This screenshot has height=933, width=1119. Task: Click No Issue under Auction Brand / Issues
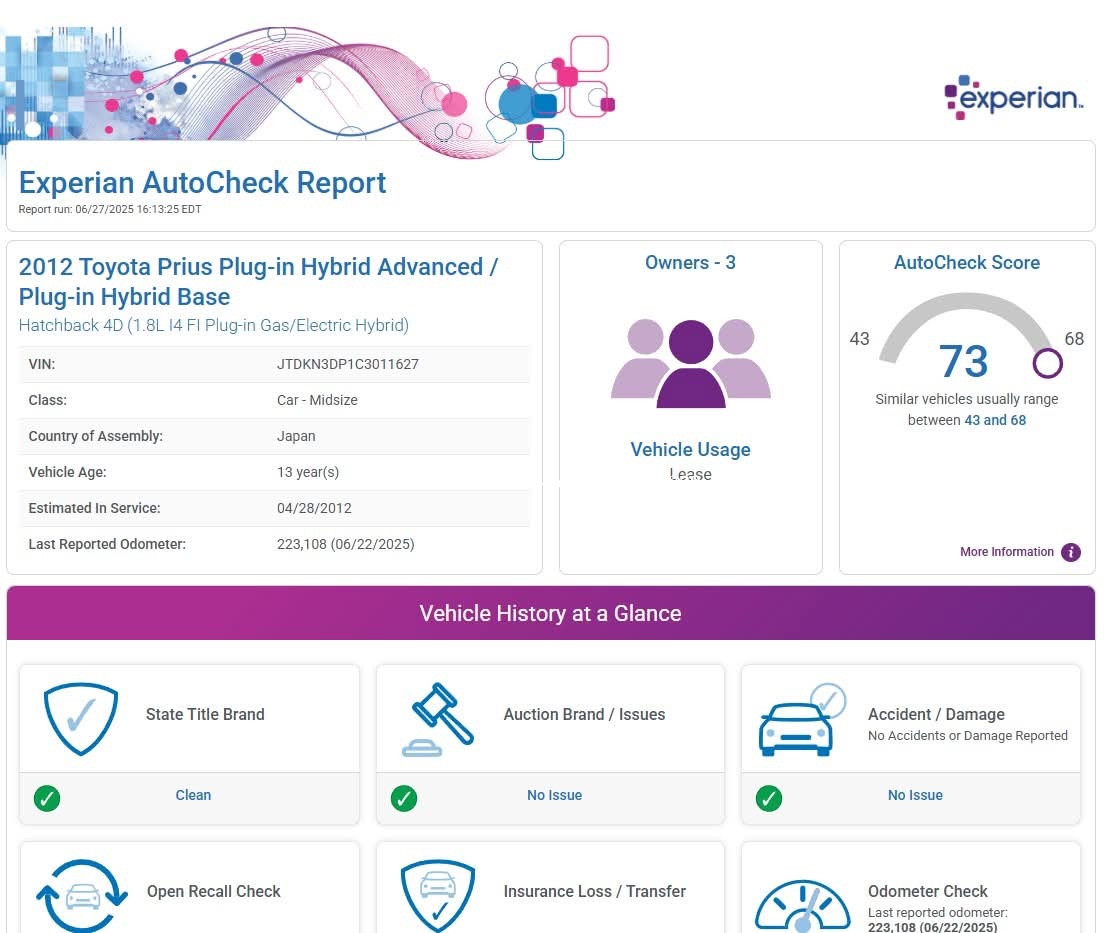tap(555, 795)
